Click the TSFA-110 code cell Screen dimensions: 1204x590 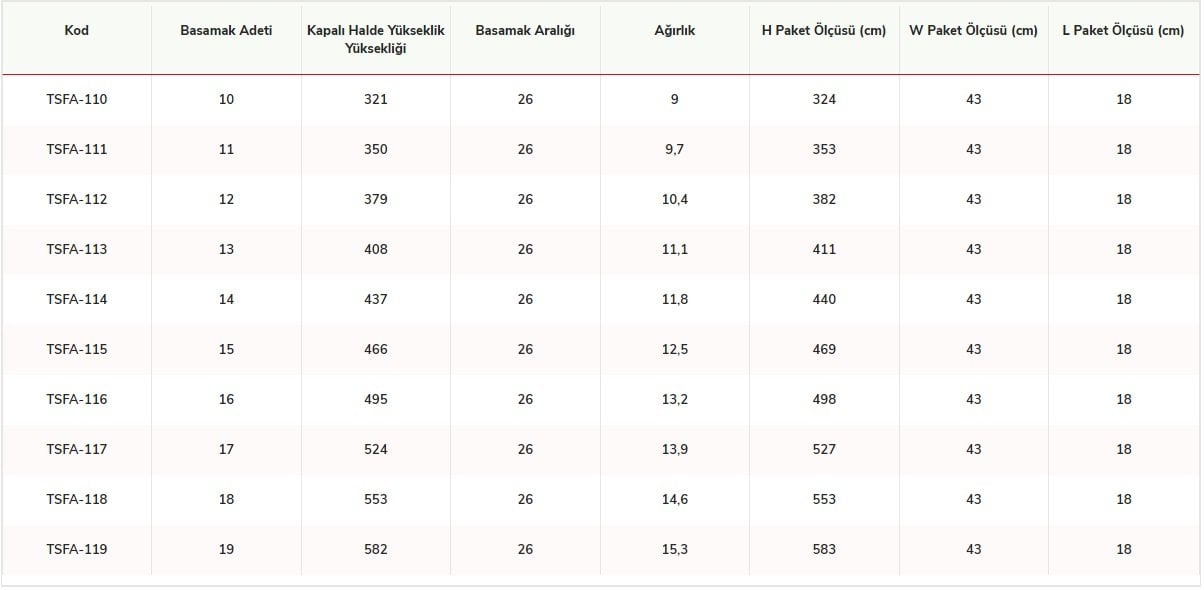click(77, 99)
